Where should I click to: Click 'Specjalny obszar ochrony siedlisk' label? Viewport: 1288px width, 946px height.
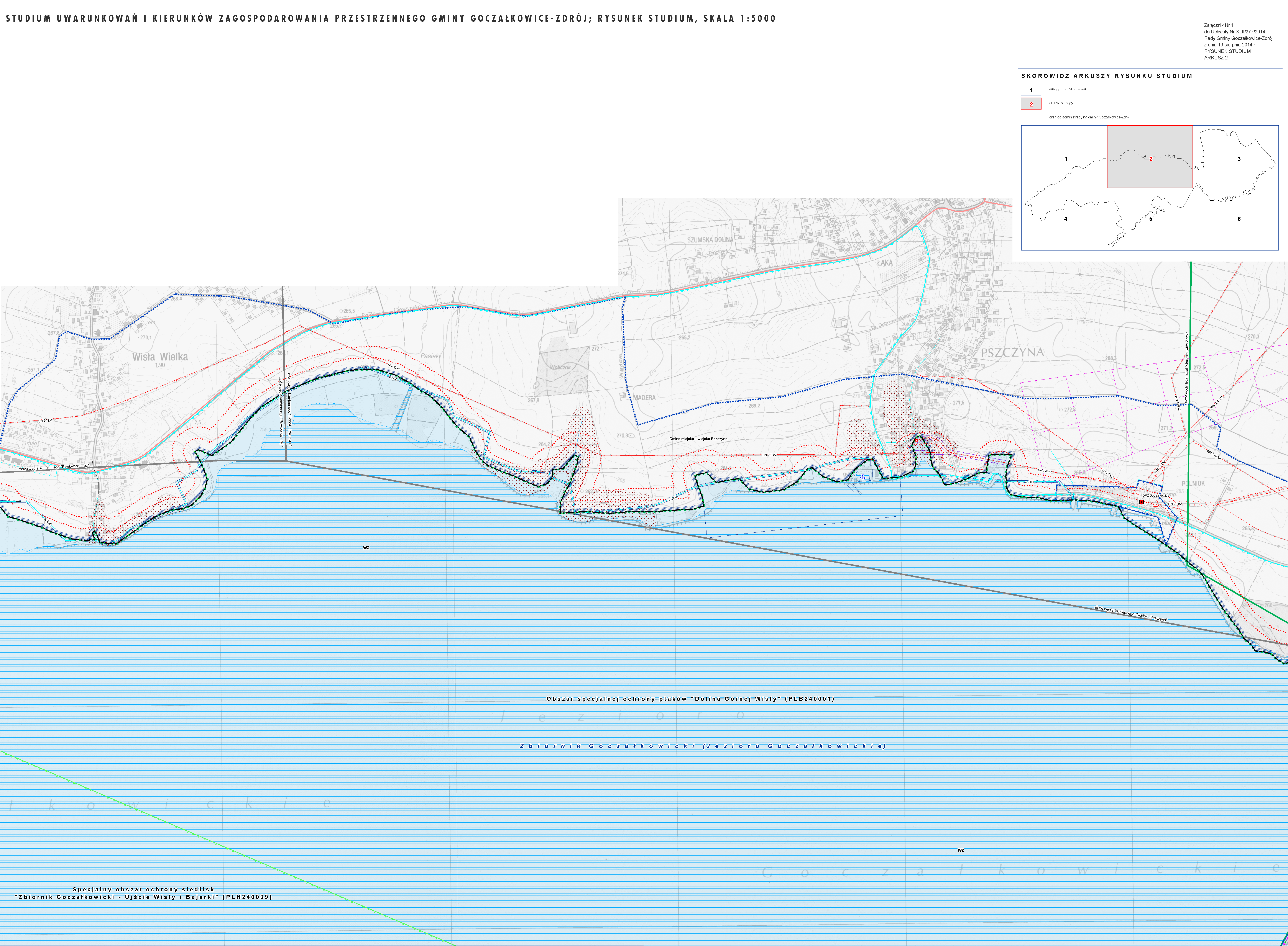pyautogui.click(x=143, y=889)
